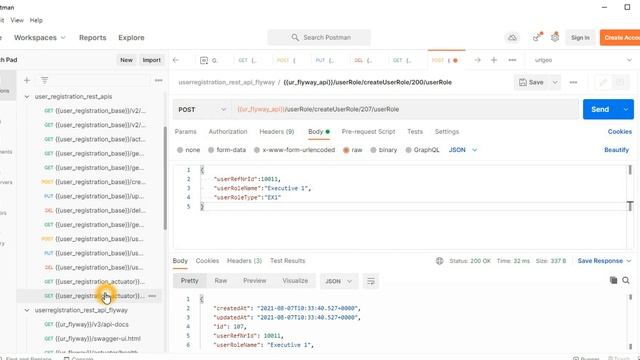Open the settings gear icon
Screen dimensions: 640x360
tap(555, 37)
